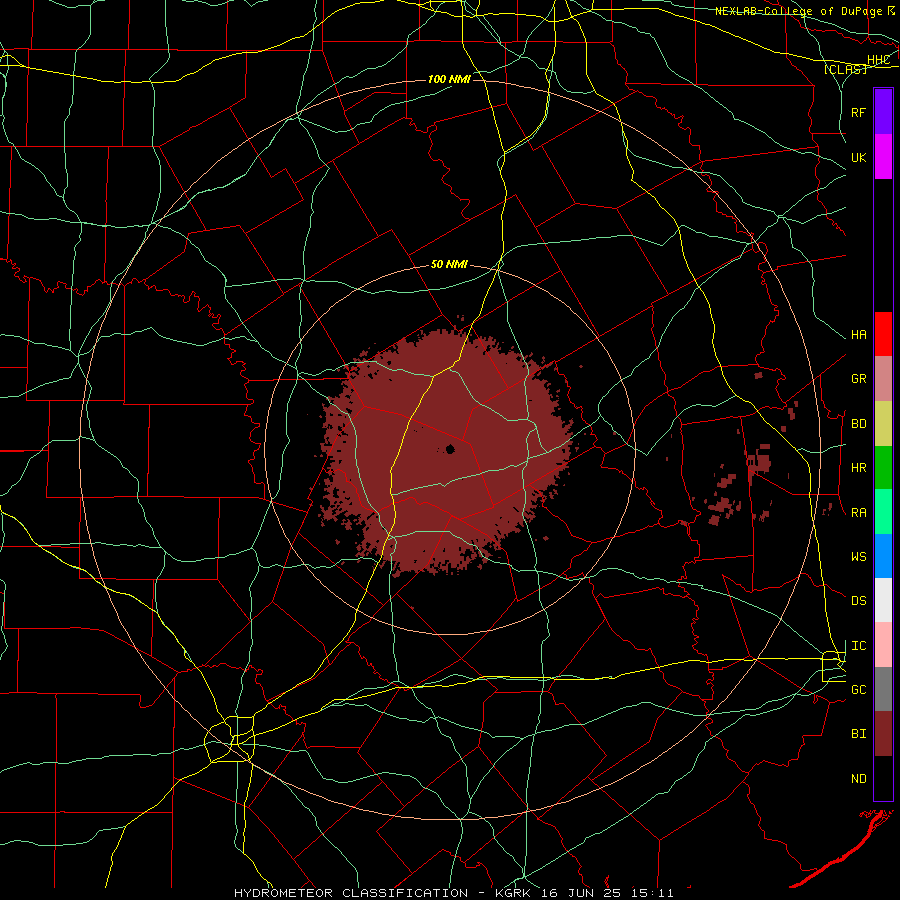Screen dimensions: 900x900
Task: Click the UK legend label
Action: 858,157
